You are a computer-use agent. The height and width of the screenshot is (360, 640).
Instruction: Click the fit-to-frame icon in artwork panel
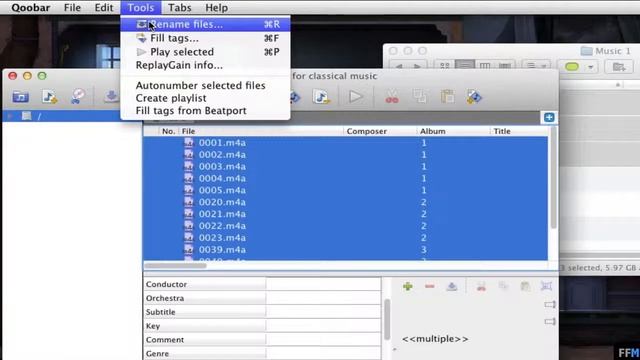point(546,286)
